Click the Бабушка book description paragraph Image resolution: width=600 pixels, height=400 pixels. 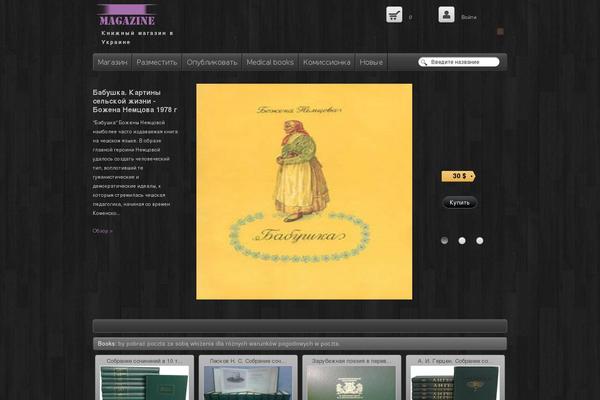click(135, 168)
